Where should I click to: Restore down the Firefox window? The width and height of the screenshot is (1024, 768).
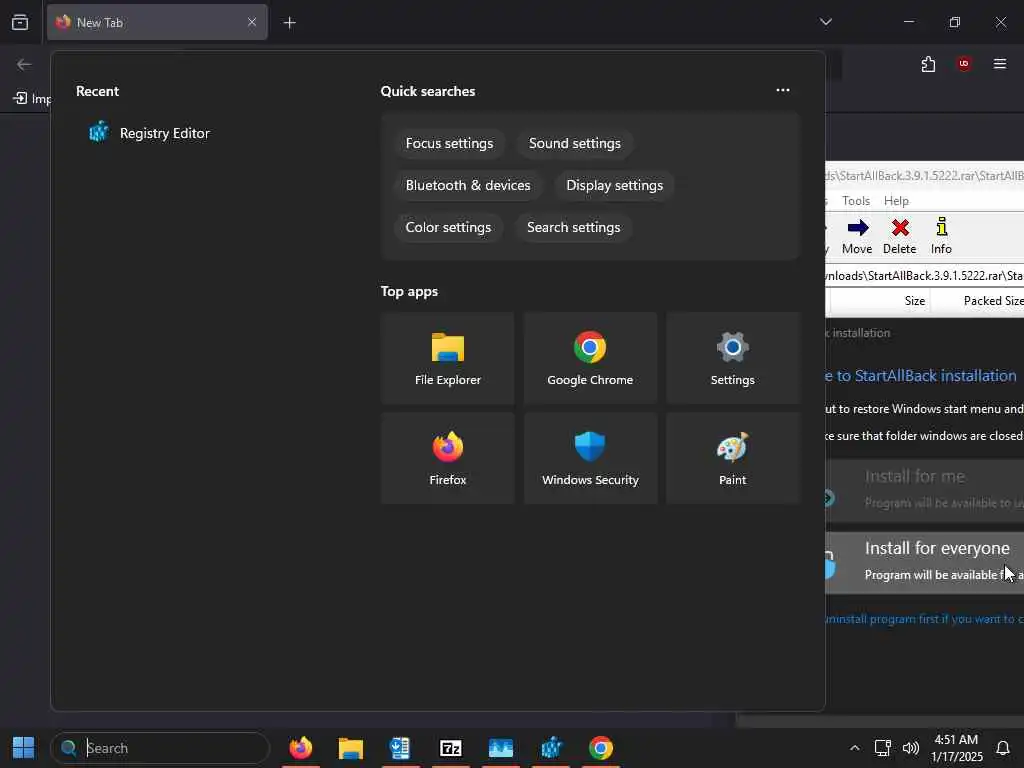point(954,22)
